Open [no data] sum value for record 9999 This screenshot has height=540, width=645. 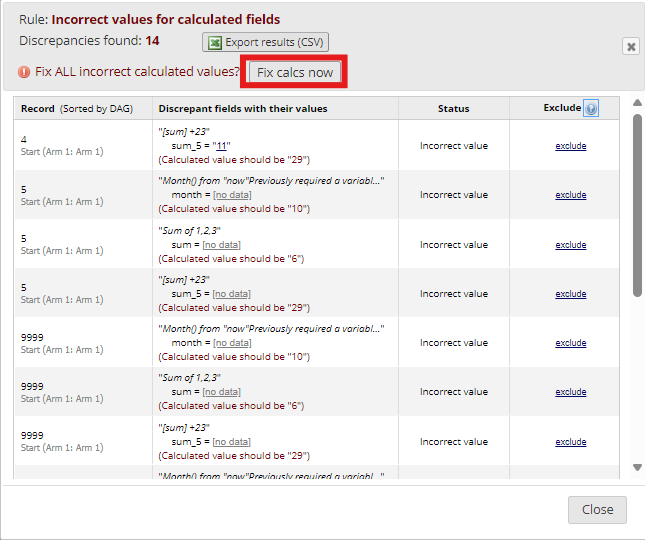pos(221,392)
